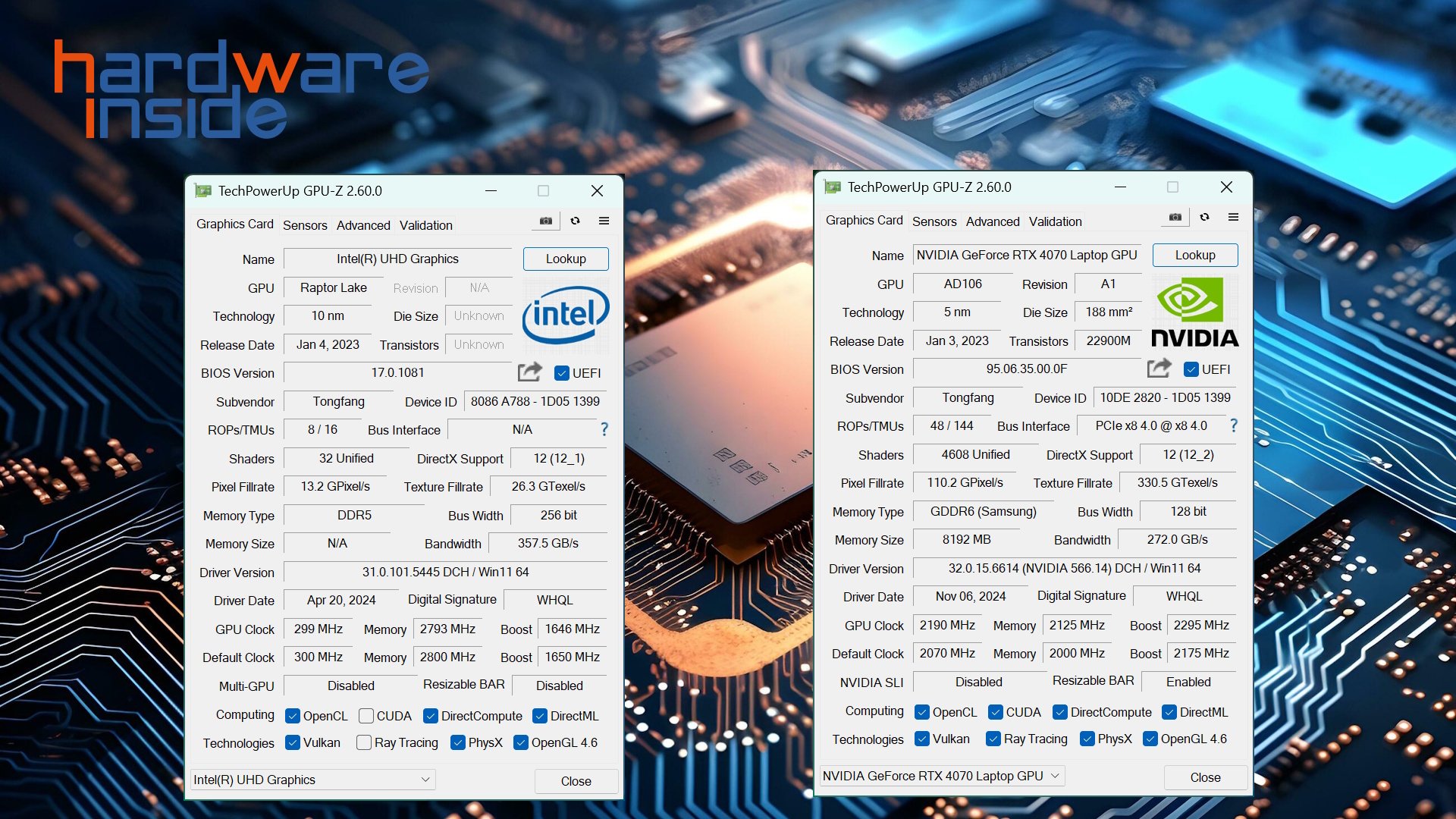Click the screenshot camera icon in Intel window
The width and height of the screenshot is (1456, 819).
coord(546,221)
